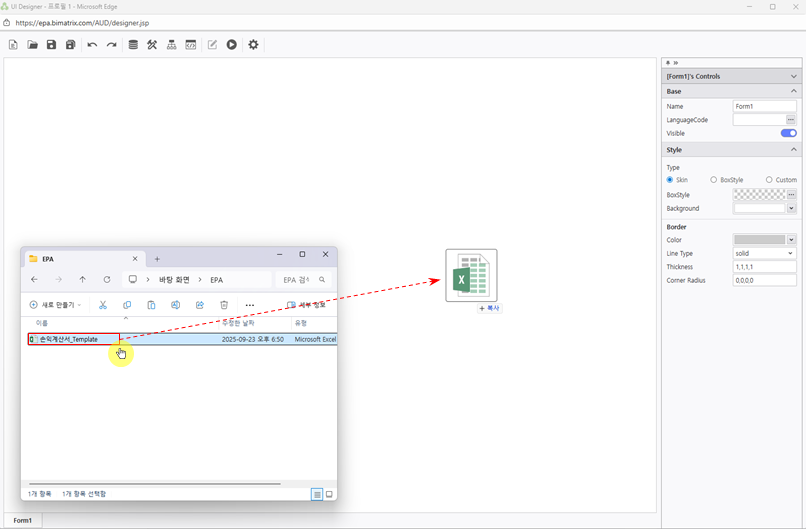Open a file with the folder icon
The height and width of the screenshot is (529, 806).
[32, 45]
